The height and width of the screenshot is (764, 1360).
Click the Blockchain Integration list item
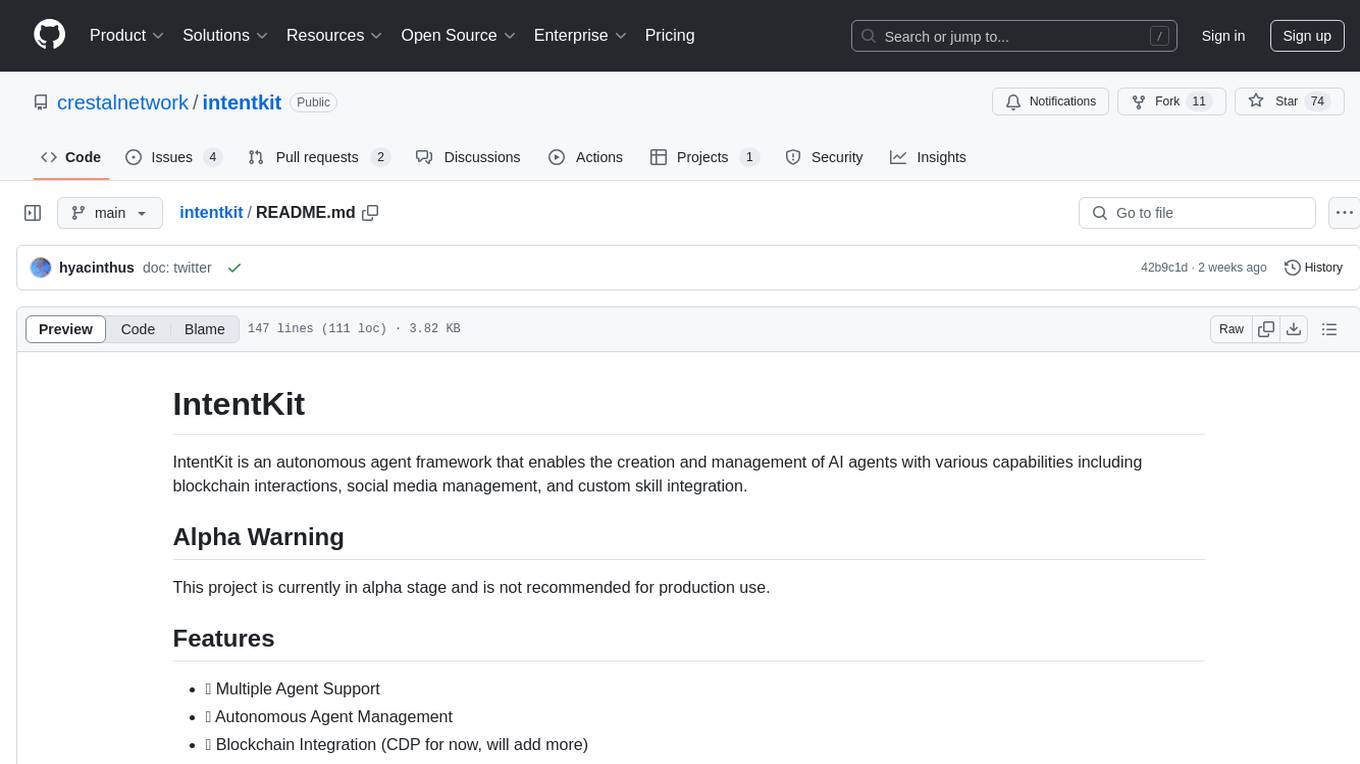[x=396, y=745]
